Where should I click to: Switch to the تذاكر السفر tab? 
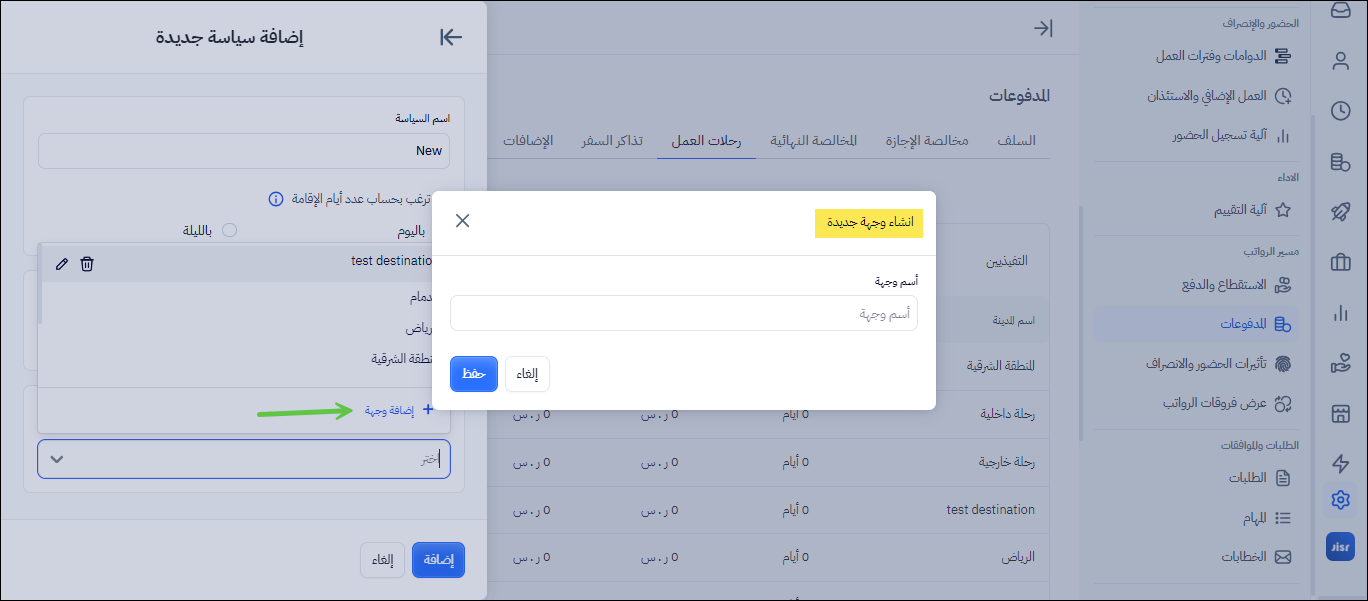612,141
